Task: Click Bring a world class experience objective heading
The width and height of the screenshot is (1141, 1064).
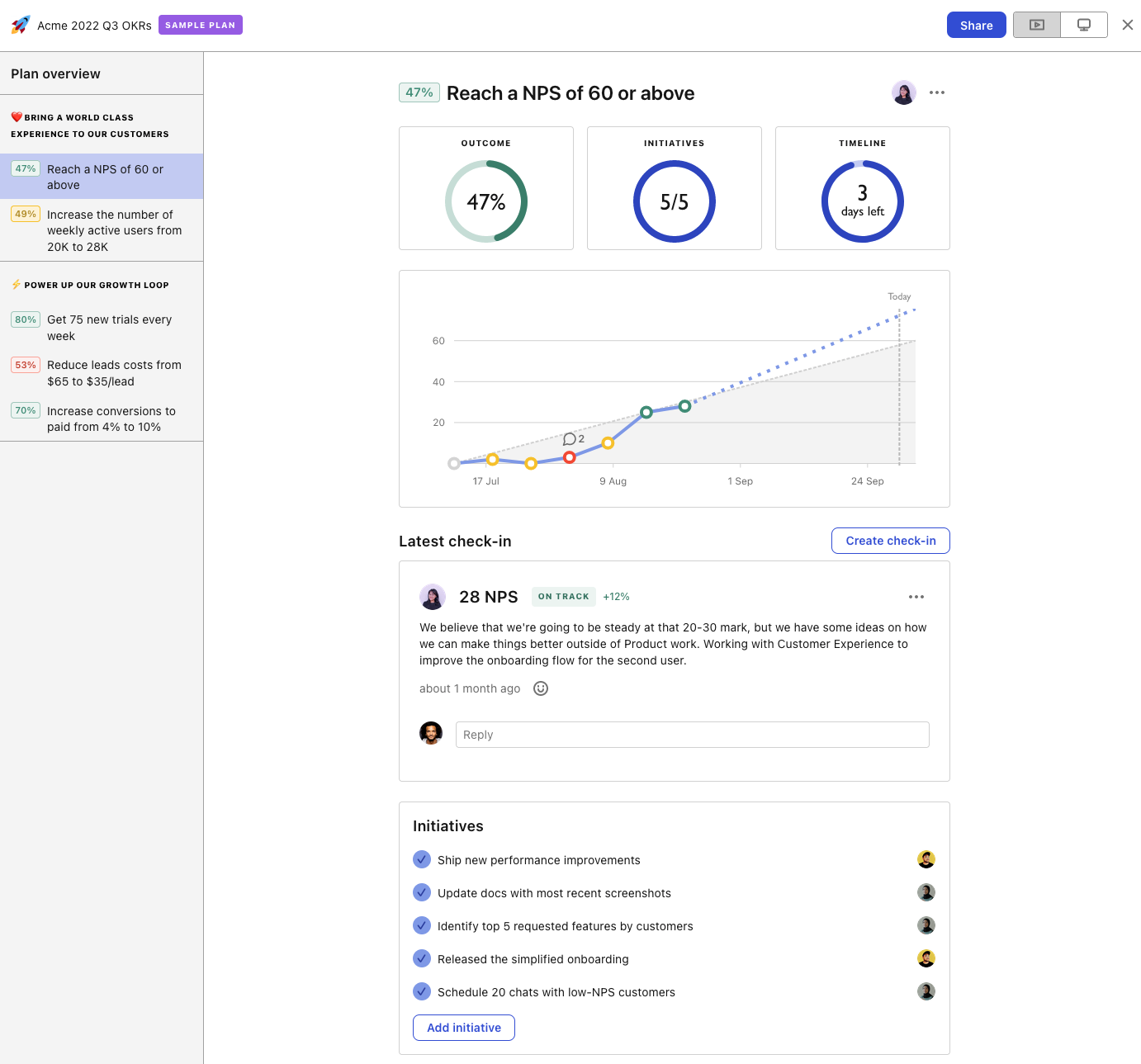Action: 90,125
